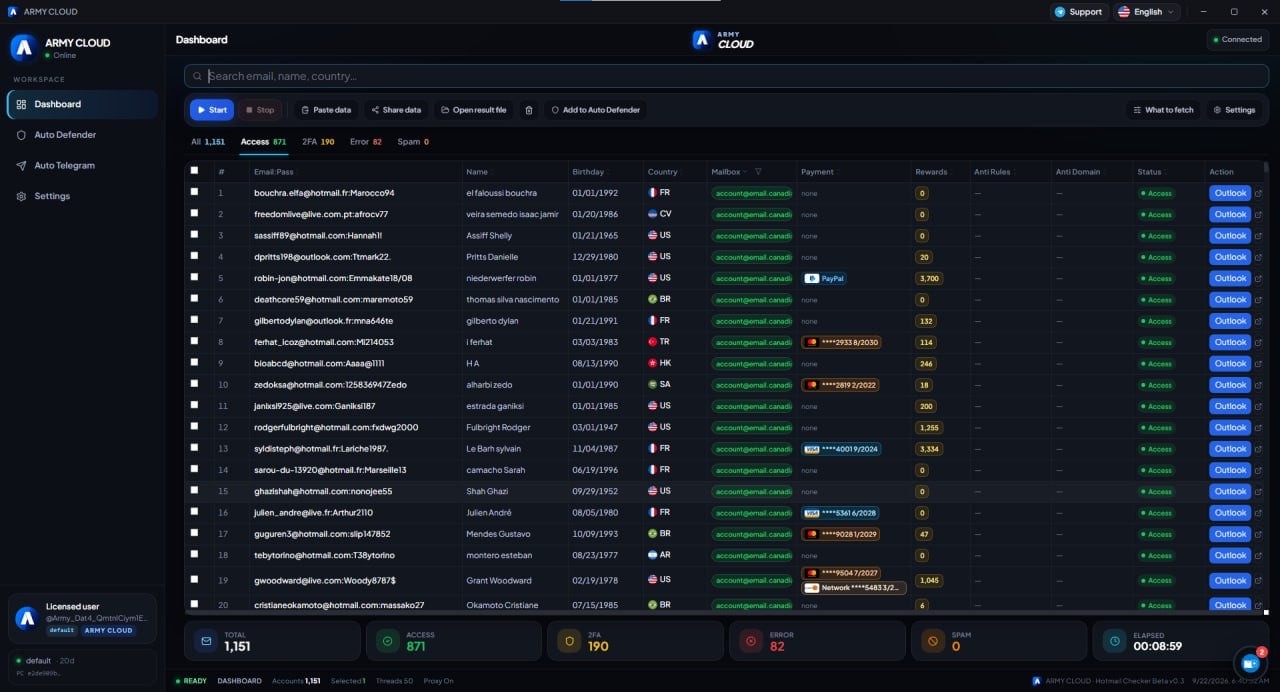The height and width of the screenshot is (692, 1280).
Task: Click the external-link icon in row 9
Action: click(x=1258, y=363)
